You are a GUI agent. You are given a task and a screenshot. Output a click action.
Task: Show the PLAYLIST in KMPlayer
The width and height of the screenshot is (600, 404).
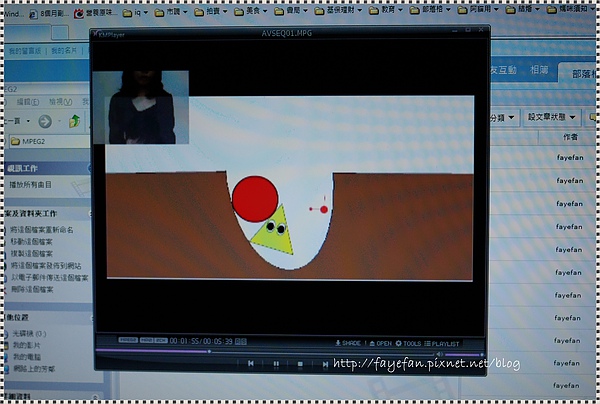point(442,344)
